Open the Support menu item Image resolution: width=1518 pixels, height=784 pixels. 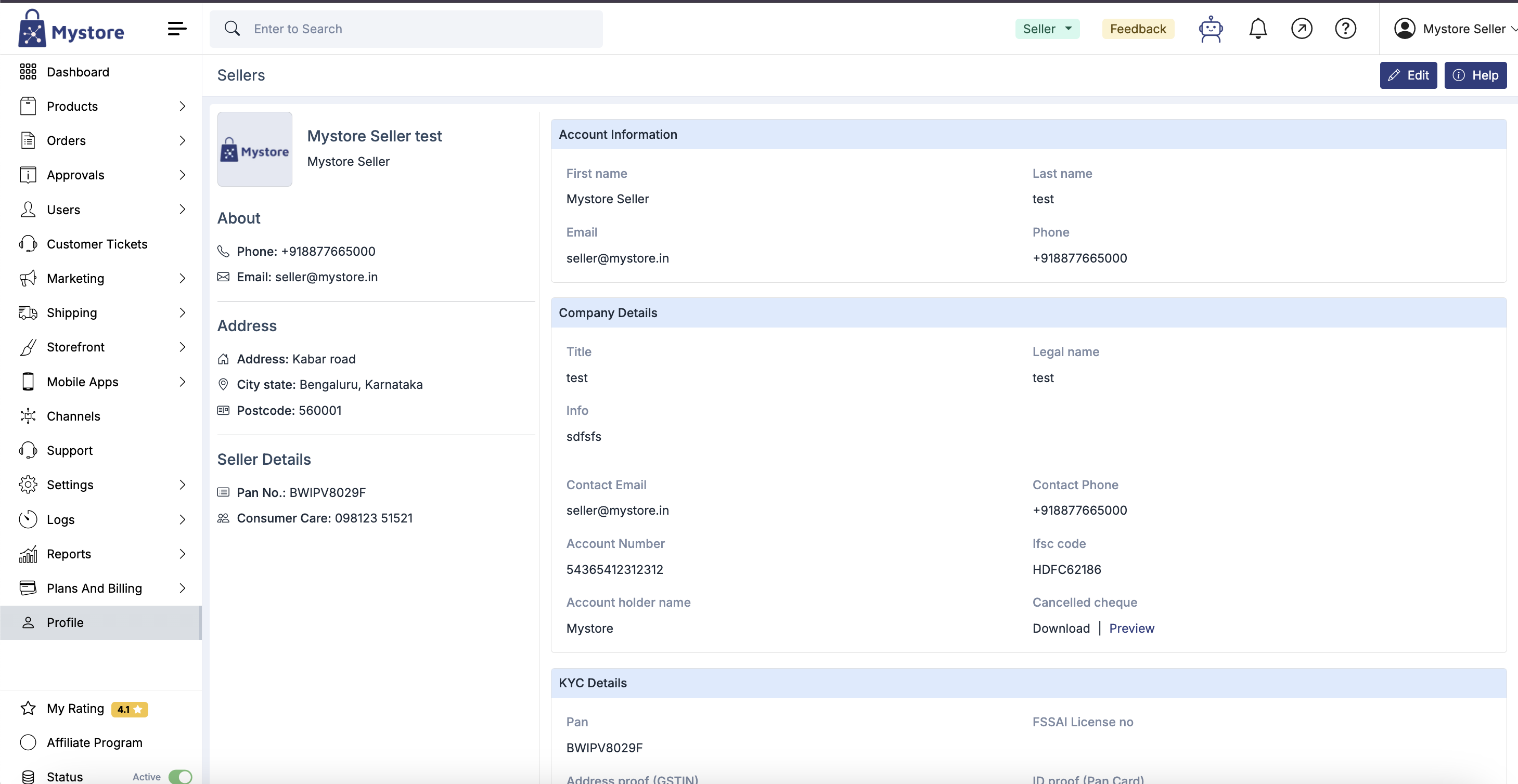click(101, 451)
